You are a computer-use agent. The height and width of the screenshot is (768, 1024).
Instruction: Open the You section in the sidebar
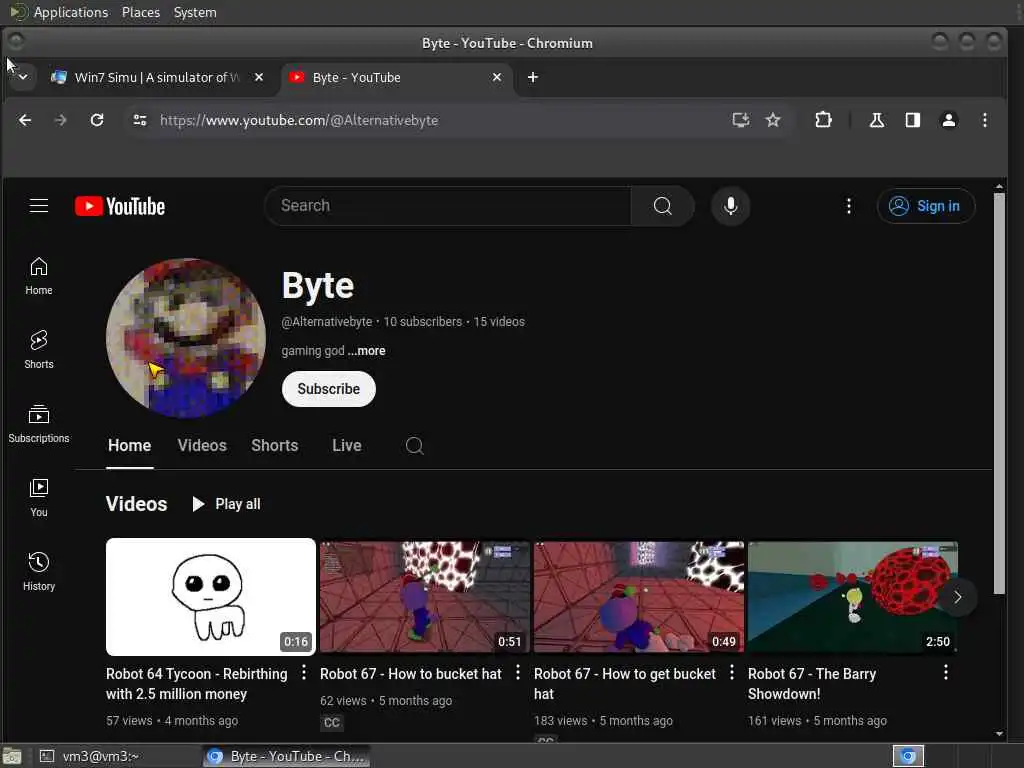point(39,498)
